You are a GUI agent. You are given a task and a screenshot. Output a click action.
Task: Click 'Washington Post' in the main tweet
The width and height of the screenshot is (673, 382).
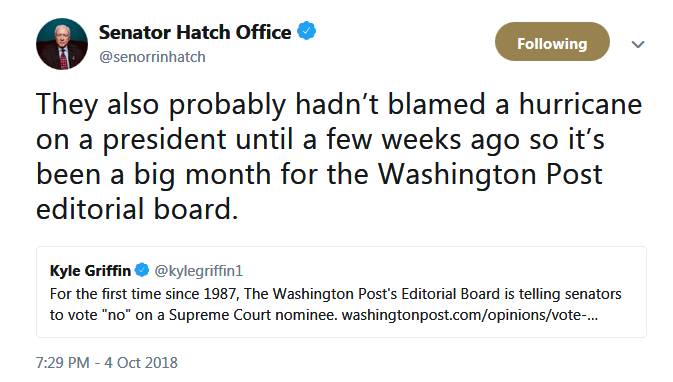(490, 174)
